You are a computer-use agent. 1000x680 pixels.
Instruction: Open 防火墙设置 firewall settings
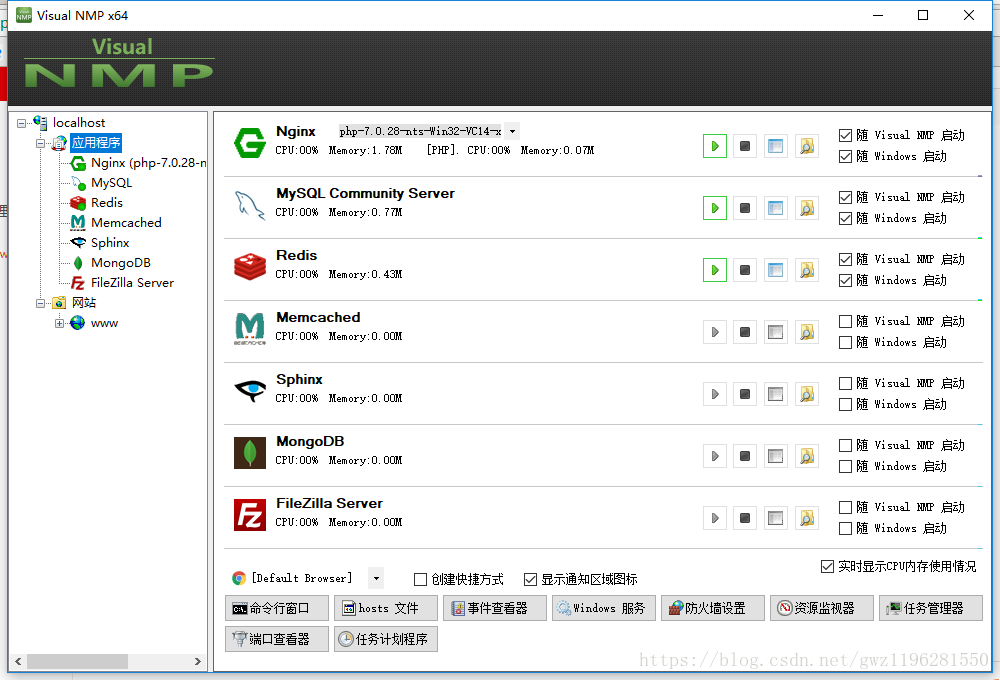click(713, 608)
